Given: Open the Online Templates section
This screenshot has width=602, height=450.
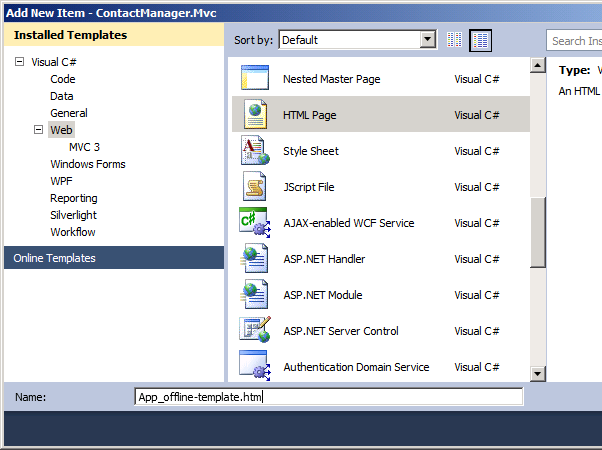Looking at the screenshot, I should point(55,258).
